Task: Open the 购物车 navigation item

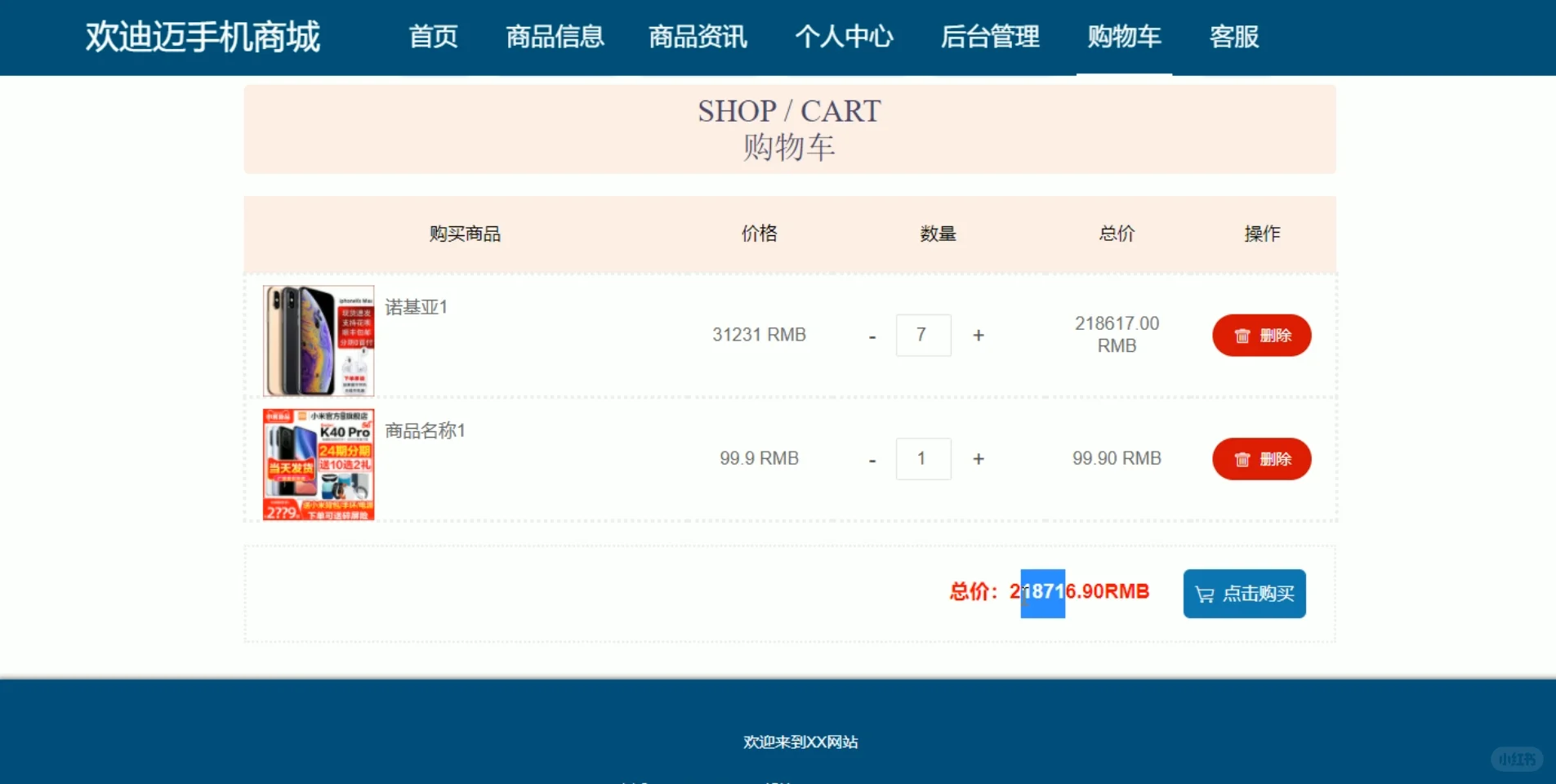Action: click(x=1123, y=37)
